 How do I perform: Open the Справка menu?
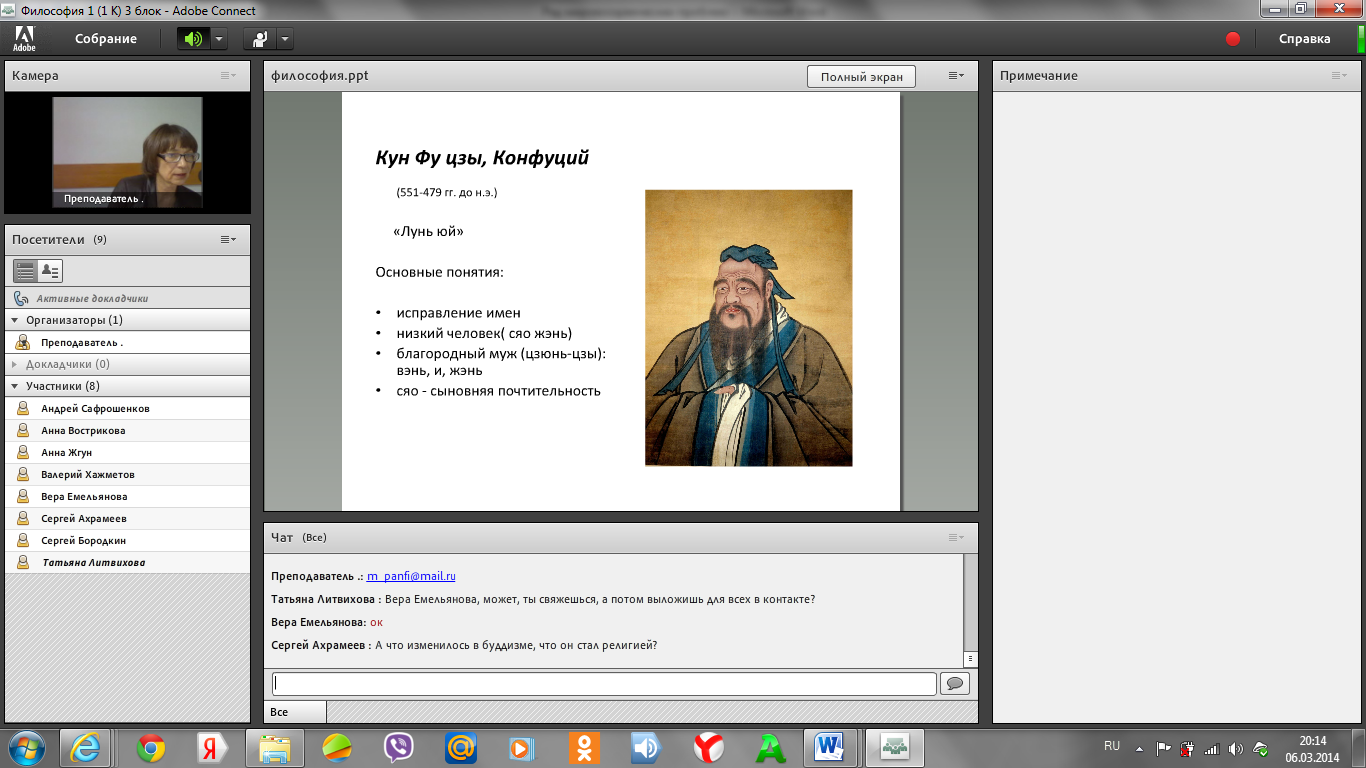tap(1305, 39)
